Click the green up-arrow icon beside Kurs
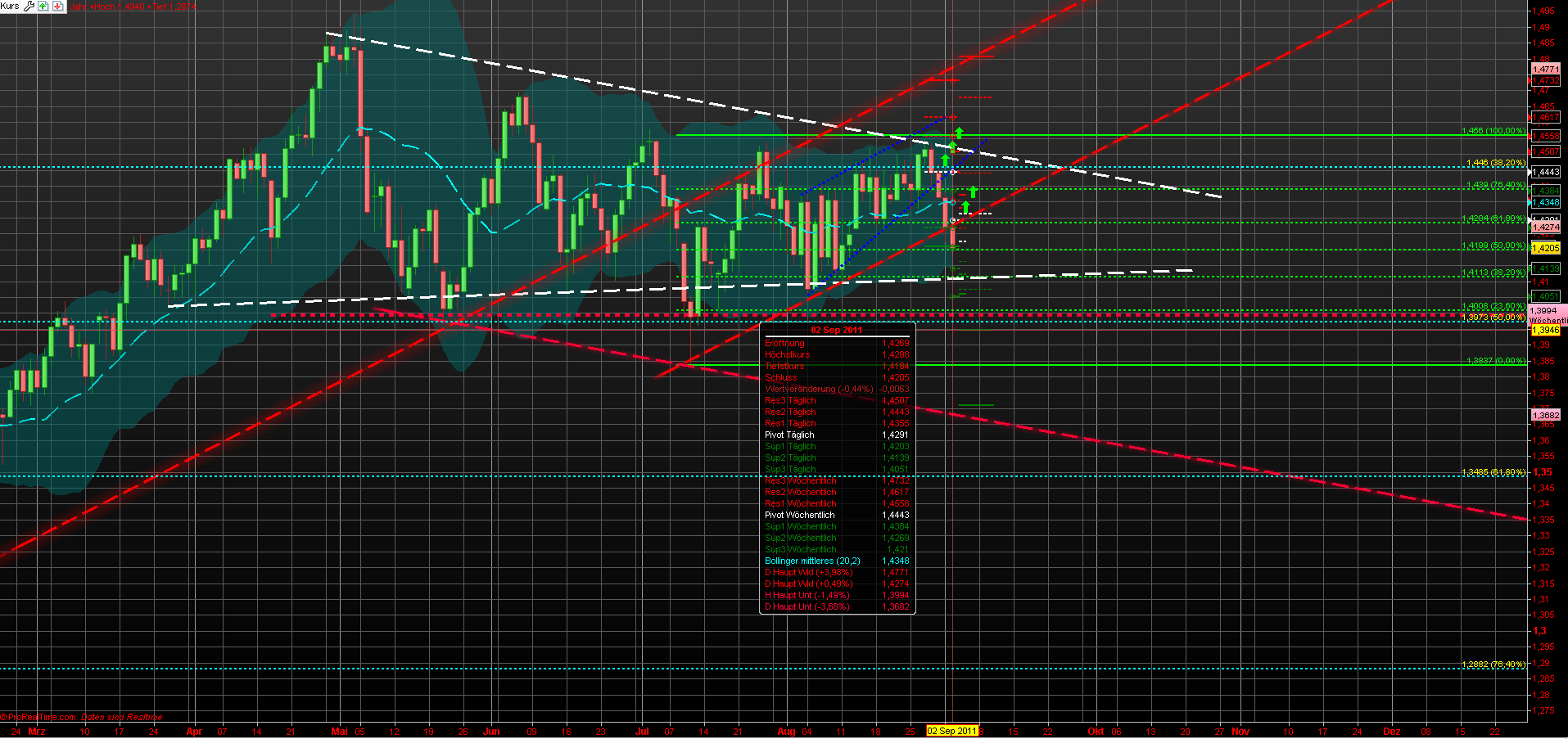This screenshot has height=739, width=1568. pos(43,7)
